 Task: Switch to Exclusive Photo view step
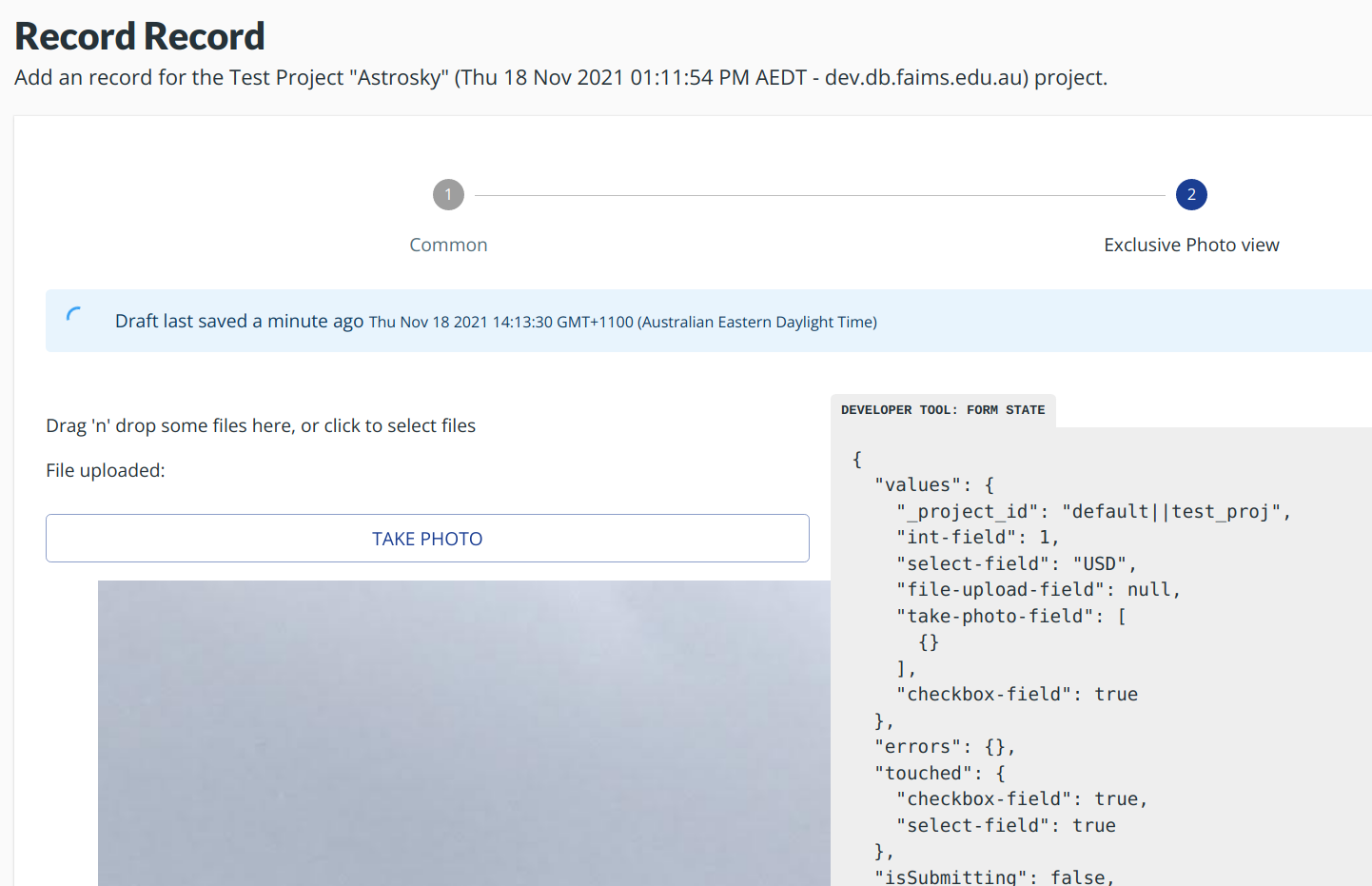pyautogui.click(x=1191, y=245)
